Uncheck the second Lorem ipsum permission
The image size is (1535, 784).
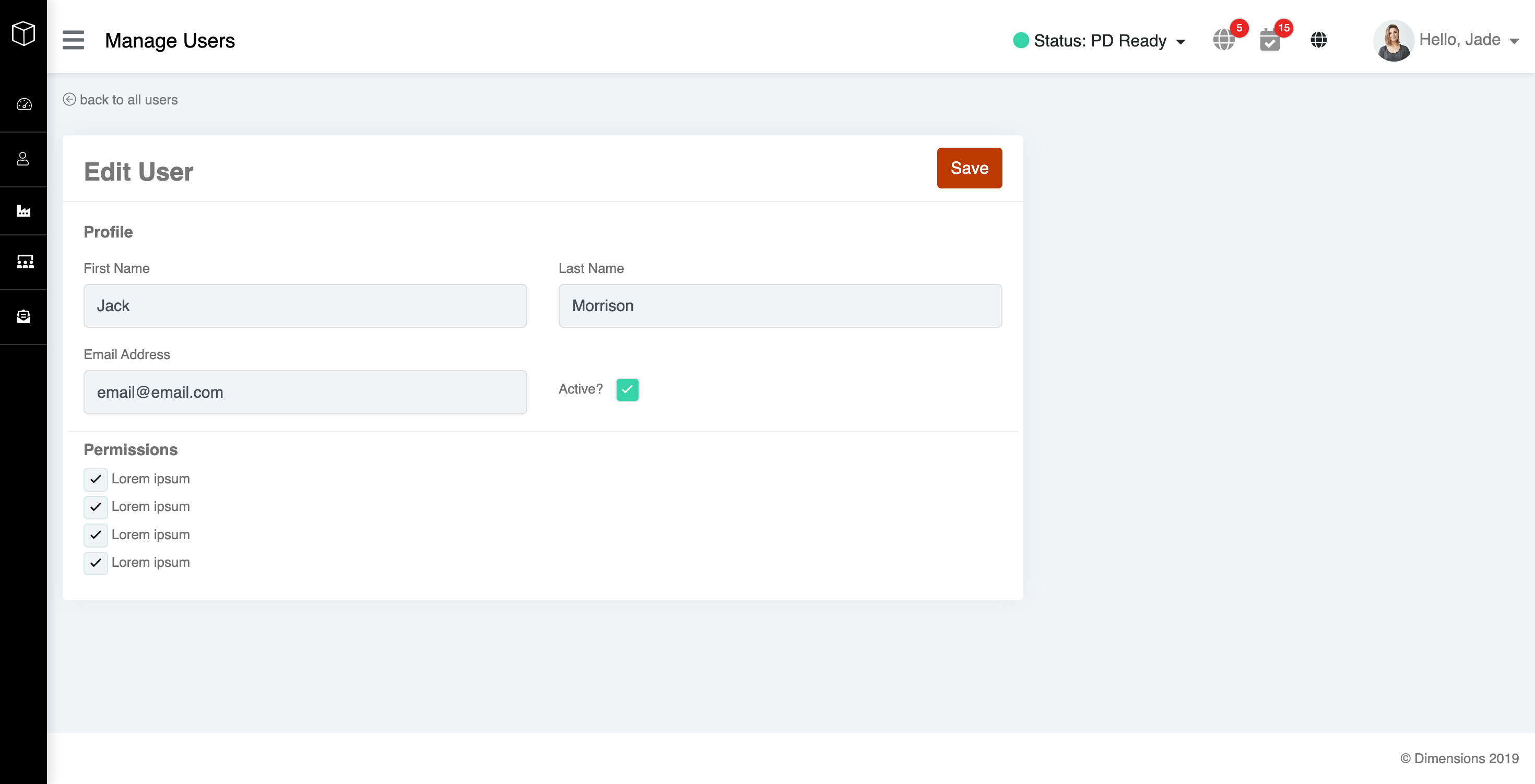tap(96, 507)
